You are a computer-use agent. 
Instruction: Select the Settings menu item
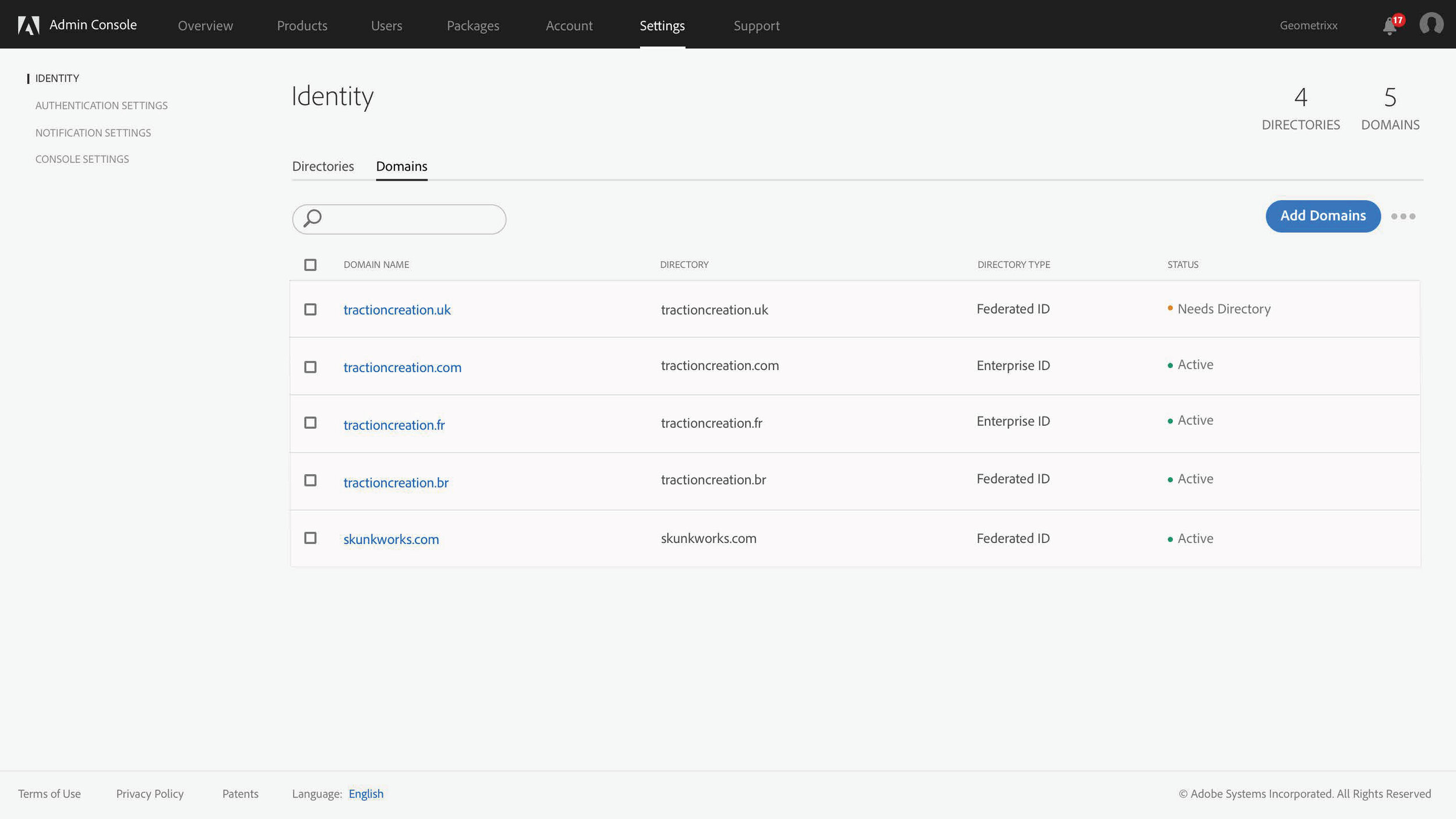[662, 26]
